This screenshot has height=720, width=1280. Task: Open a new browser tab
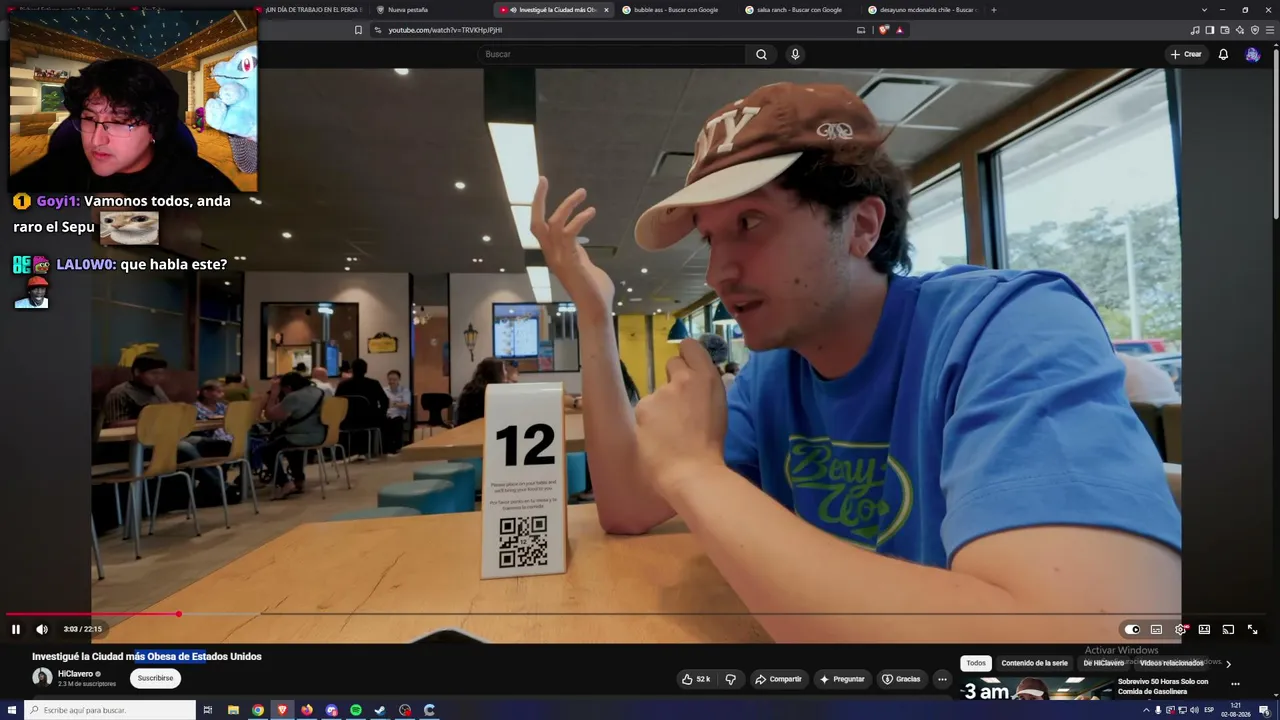tap(993, 10)
